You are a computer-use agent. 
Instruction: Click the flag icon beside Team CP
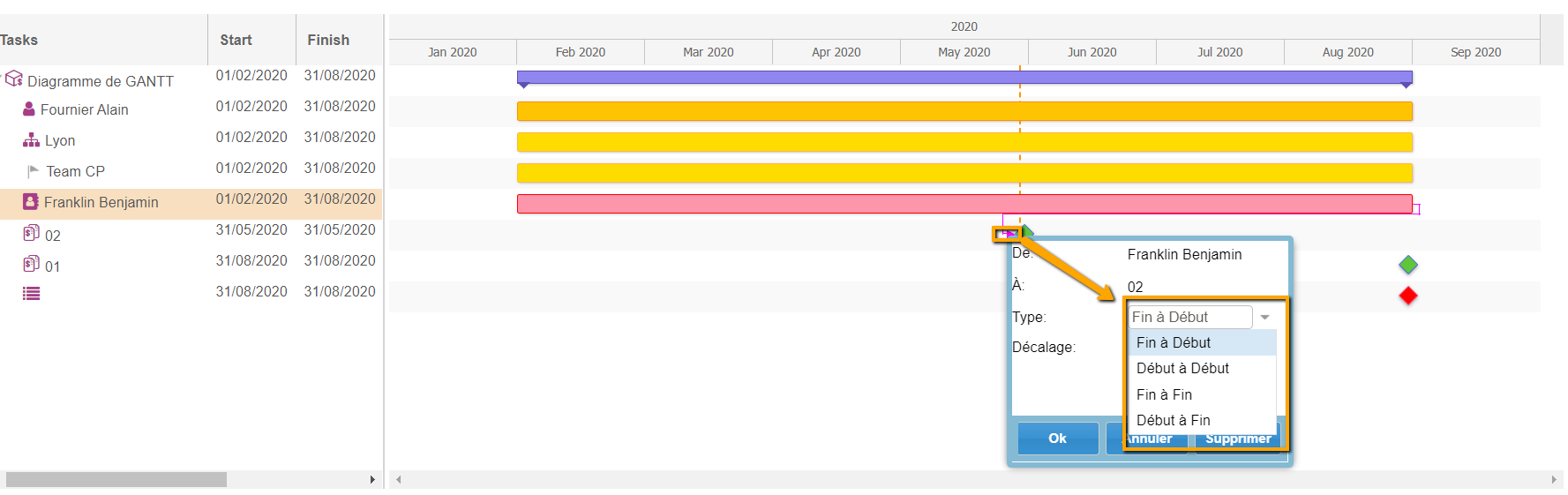[x=34, y=171]
